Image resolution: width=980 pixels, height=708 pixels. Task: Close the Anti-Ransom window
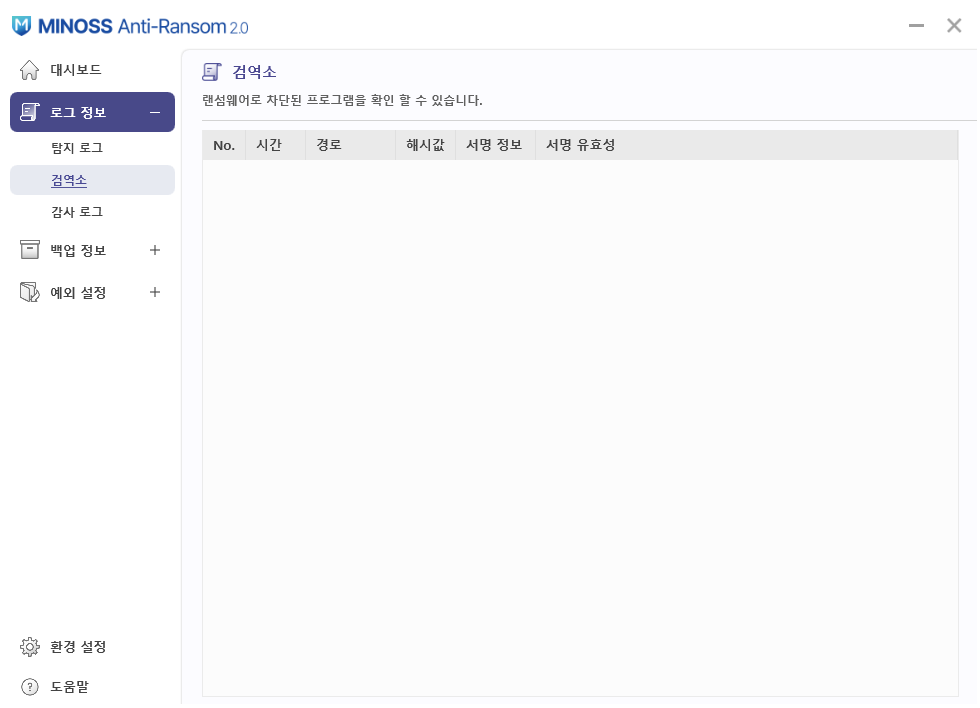point(954,26)
